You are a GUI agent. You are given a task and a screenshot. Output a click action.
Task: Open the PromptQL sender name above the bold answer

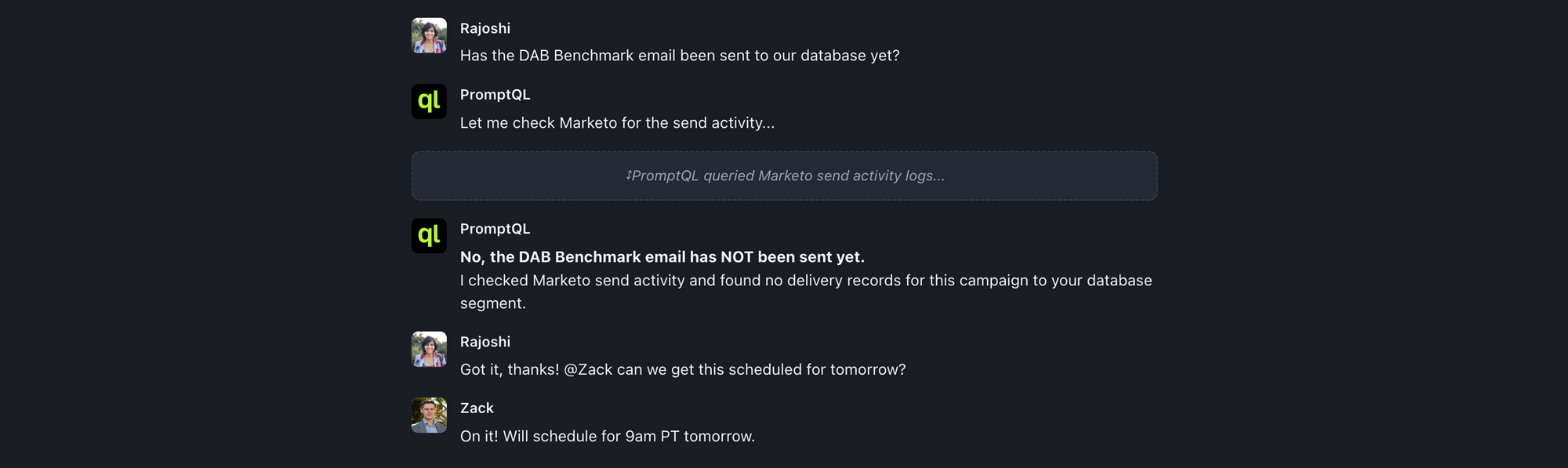point(495,229)
